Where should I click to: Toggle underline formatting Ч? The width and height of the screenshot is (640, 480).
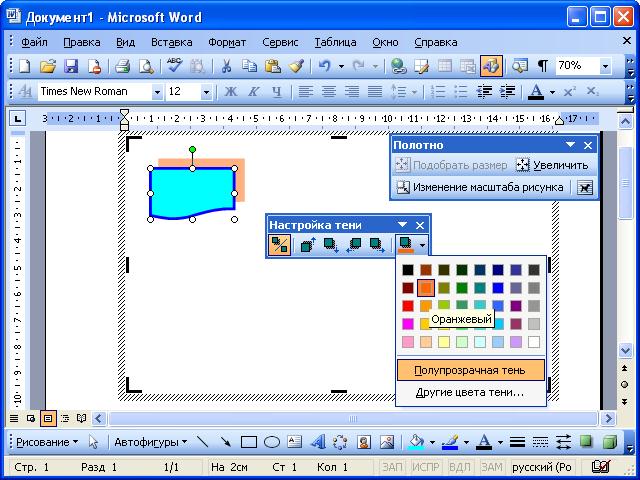click(x=277, y=91)
